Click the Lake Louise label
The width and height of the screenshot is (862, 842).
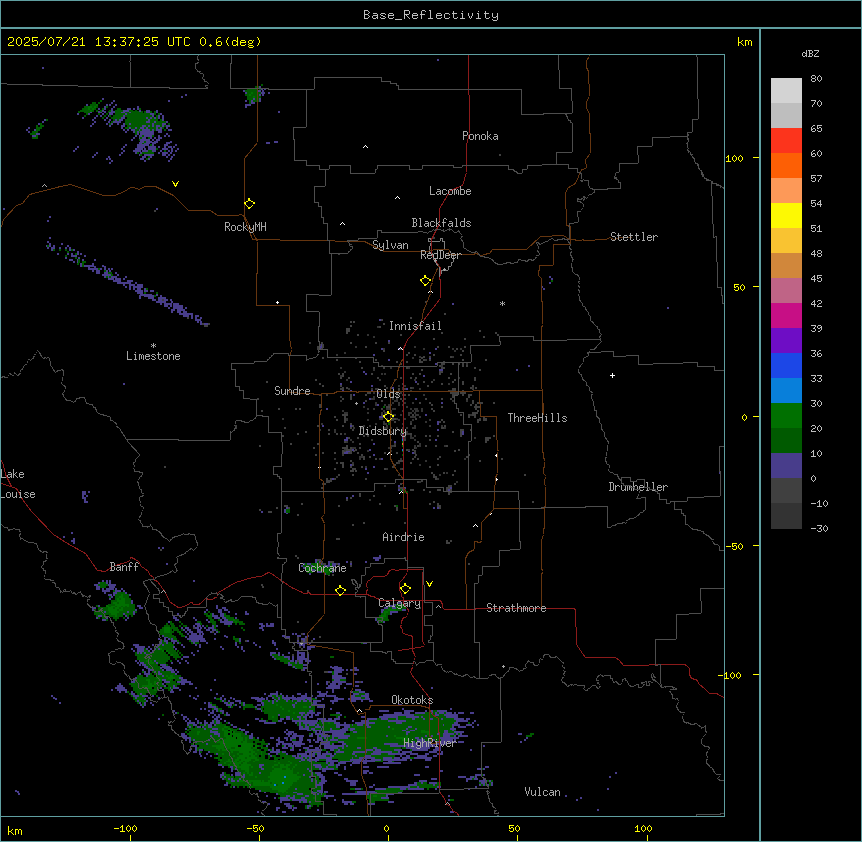tap(18, 484)
